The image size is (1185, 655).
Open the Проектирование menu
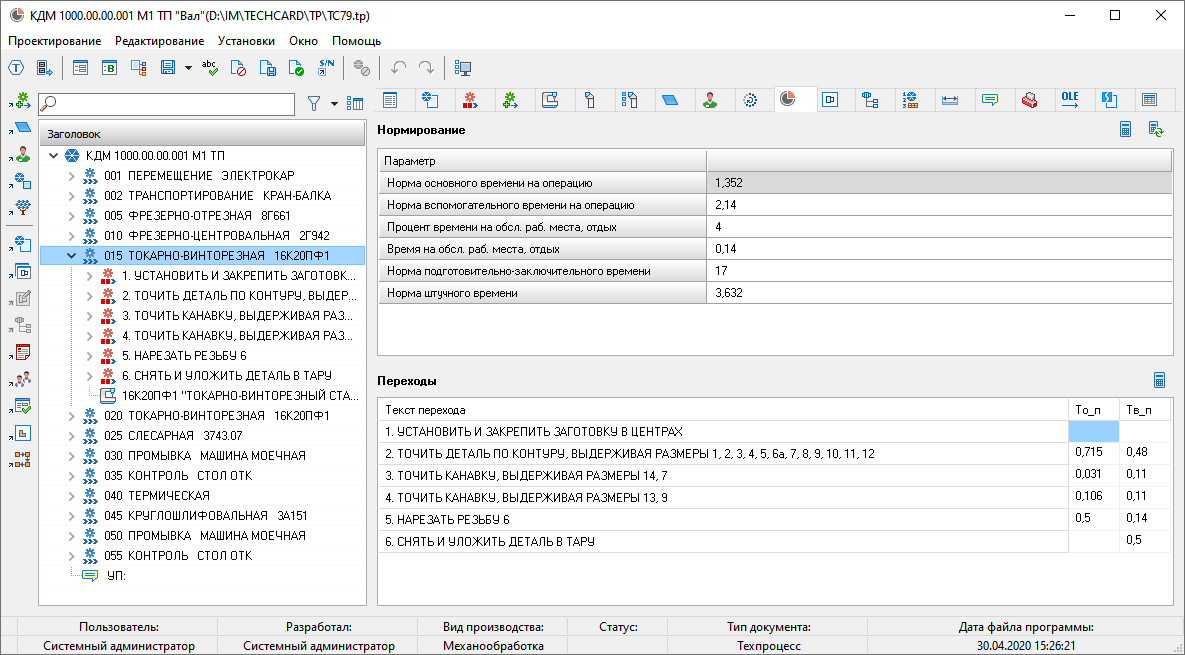click(54, 41)
